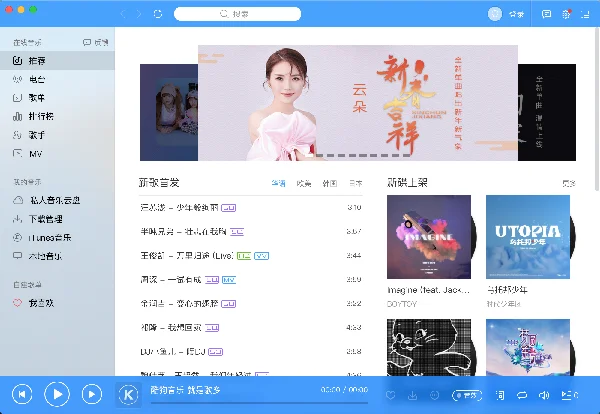Click the MV badge on the Live song row
The height and width of the screenshot is (414, 600).
[262, 256]
